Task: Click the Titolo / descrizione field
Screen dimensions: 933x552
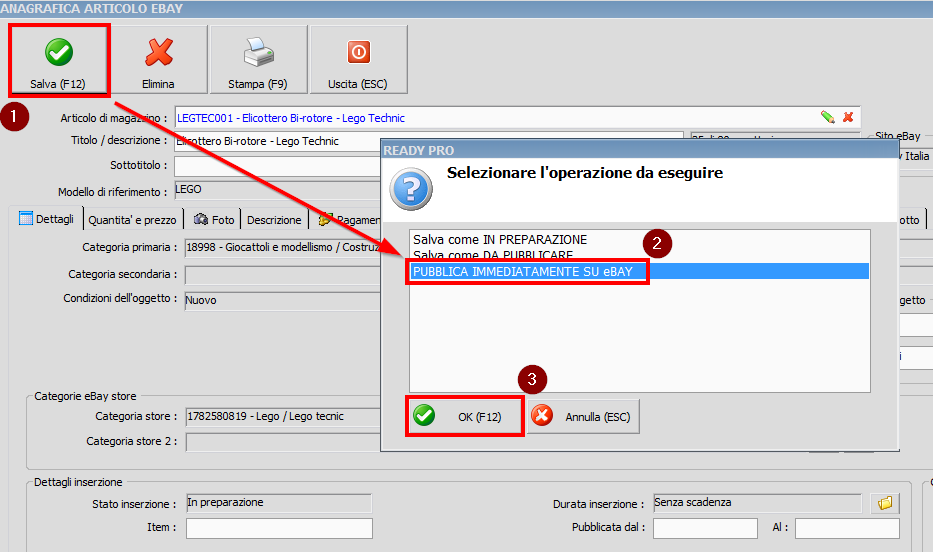Action: click(x=277, y=142)
